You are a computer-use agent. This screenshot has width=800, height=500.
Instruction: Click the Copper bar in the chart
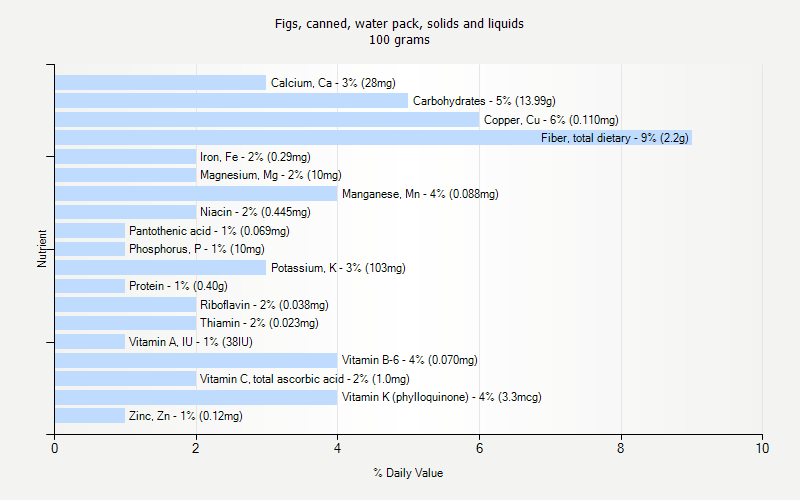point(267,120)
